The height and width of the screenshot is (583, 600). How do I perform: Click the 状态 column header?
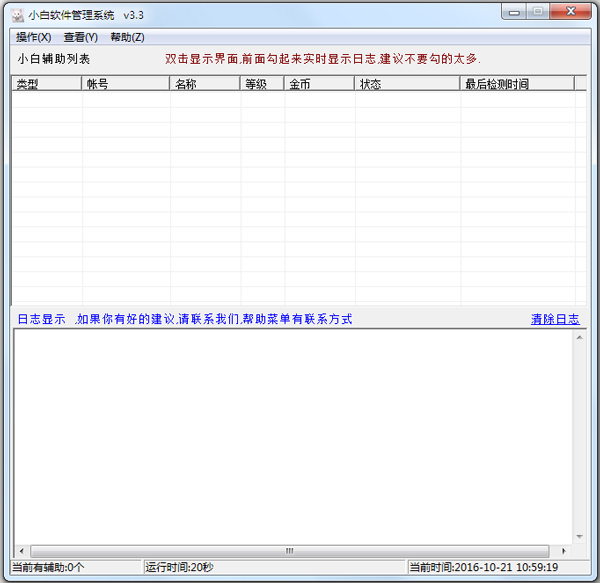(x=407, y=84)
